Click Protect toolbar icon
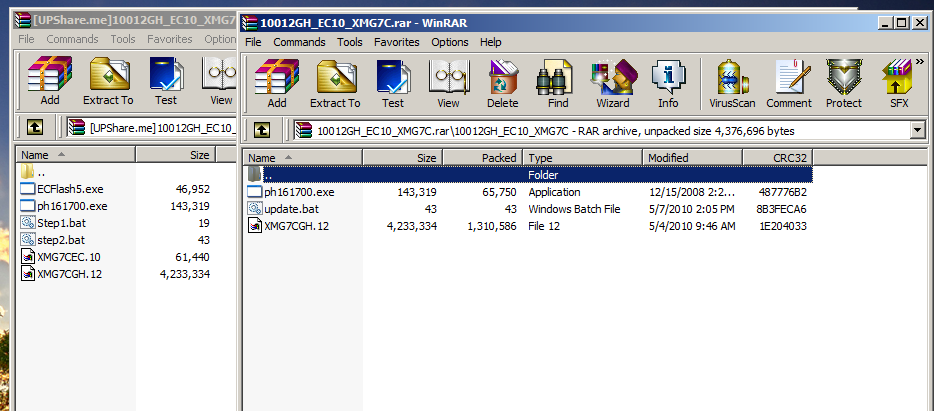The width and height of the screenshot is (934, 411). [843, 83]
